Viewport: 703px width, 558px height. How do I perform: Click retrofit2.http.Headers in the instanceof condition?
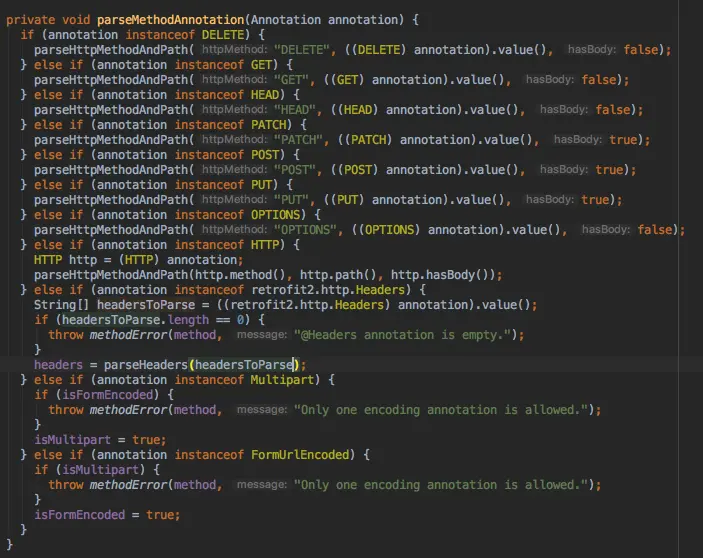328,290
